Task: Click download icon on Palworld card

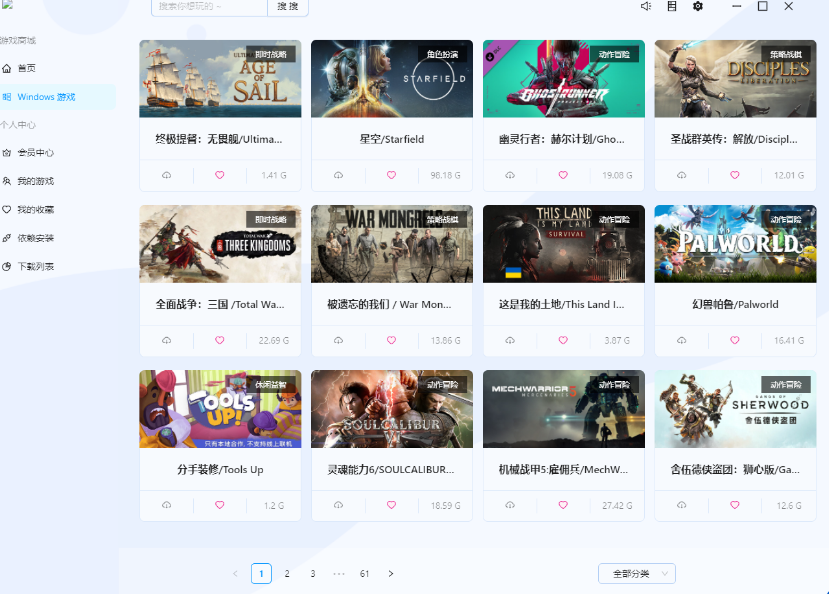Action: tap(681, 340)
